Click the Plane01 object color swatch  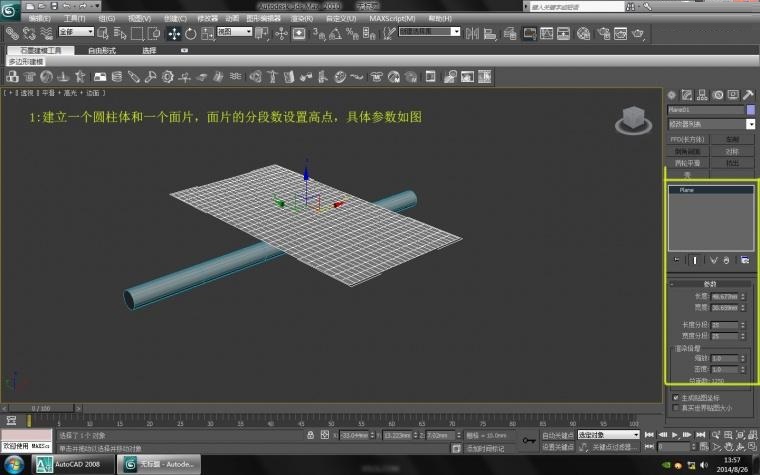(751, 110)
